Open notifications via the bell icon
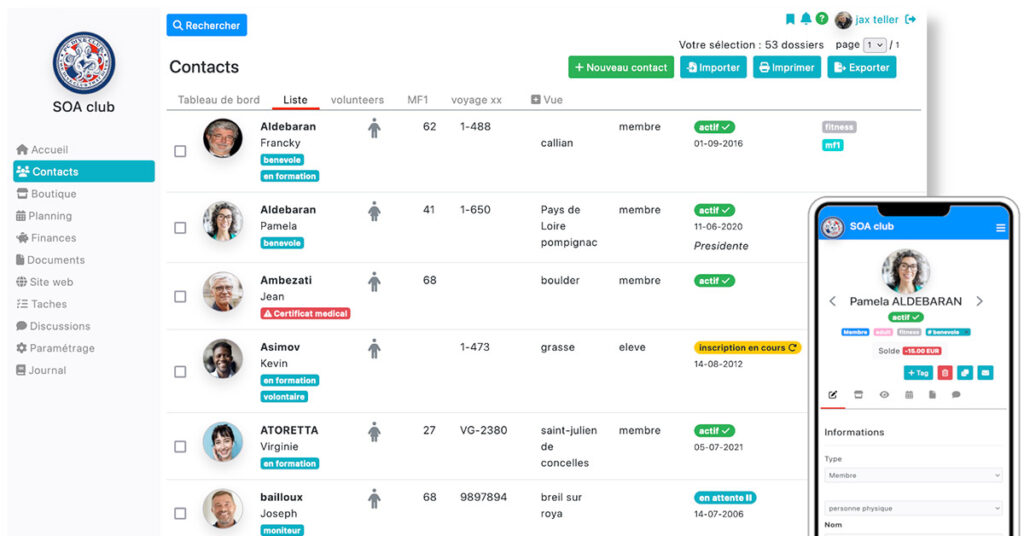Viewport: 1024px width, 536px height. (x=806, y=19)
